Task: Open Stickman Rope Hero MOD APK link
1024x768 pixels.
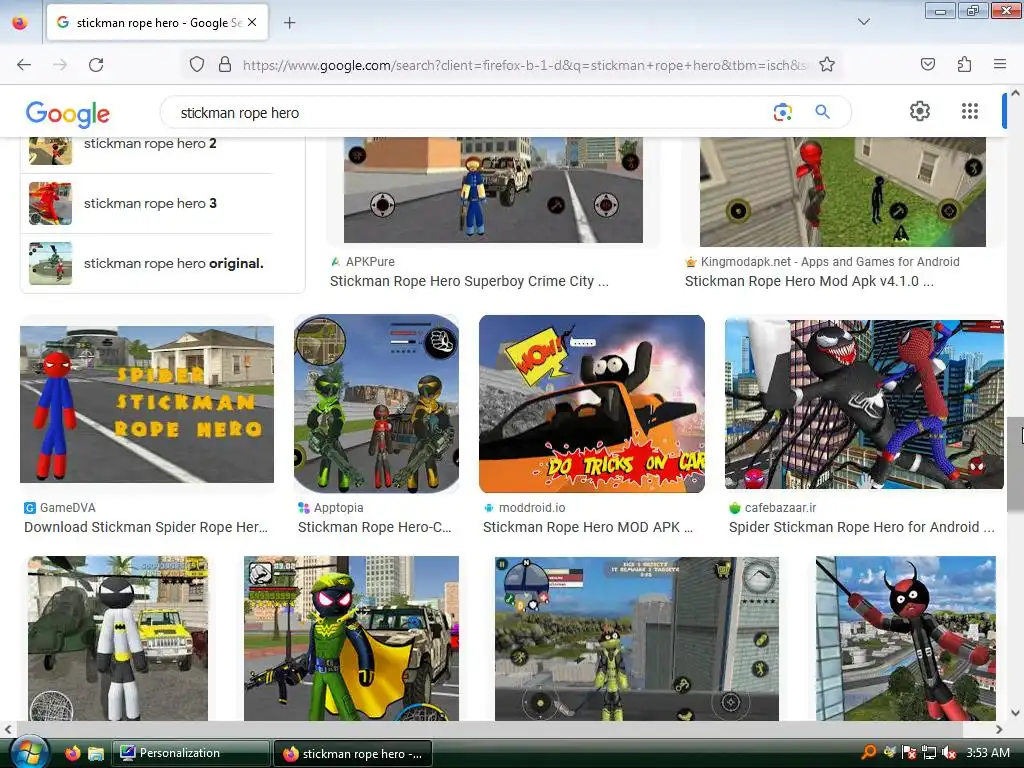Action: pos(588,527)
